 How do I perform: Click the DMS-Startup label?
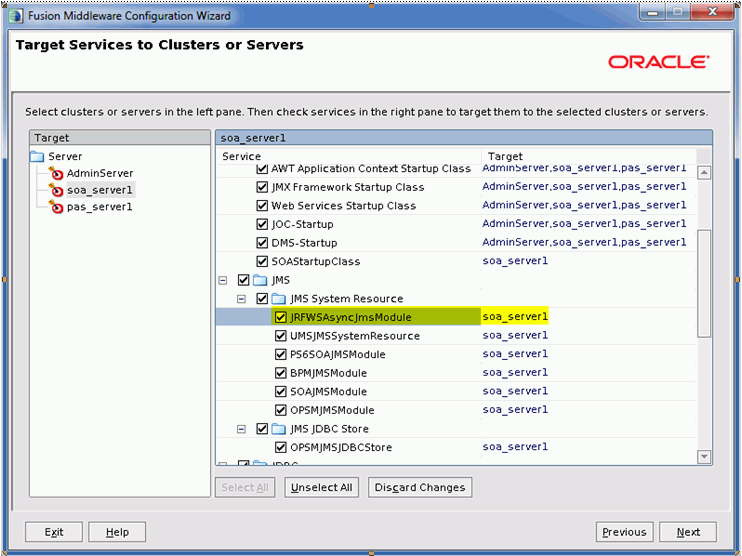tap(304, 243)
